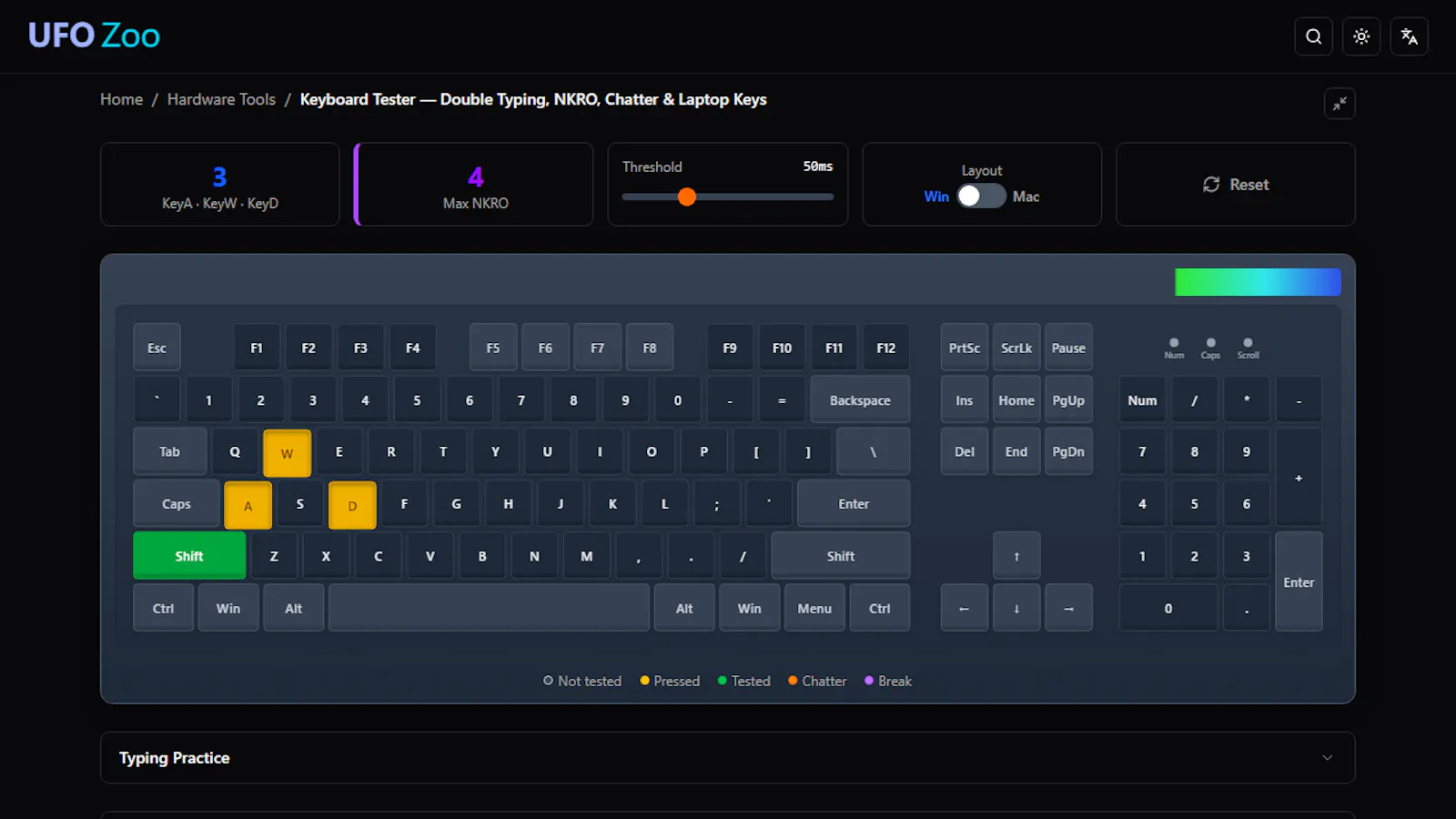Click the Ins key
Viewport: 1456px width, 819px height.
(x=965, y=400)
